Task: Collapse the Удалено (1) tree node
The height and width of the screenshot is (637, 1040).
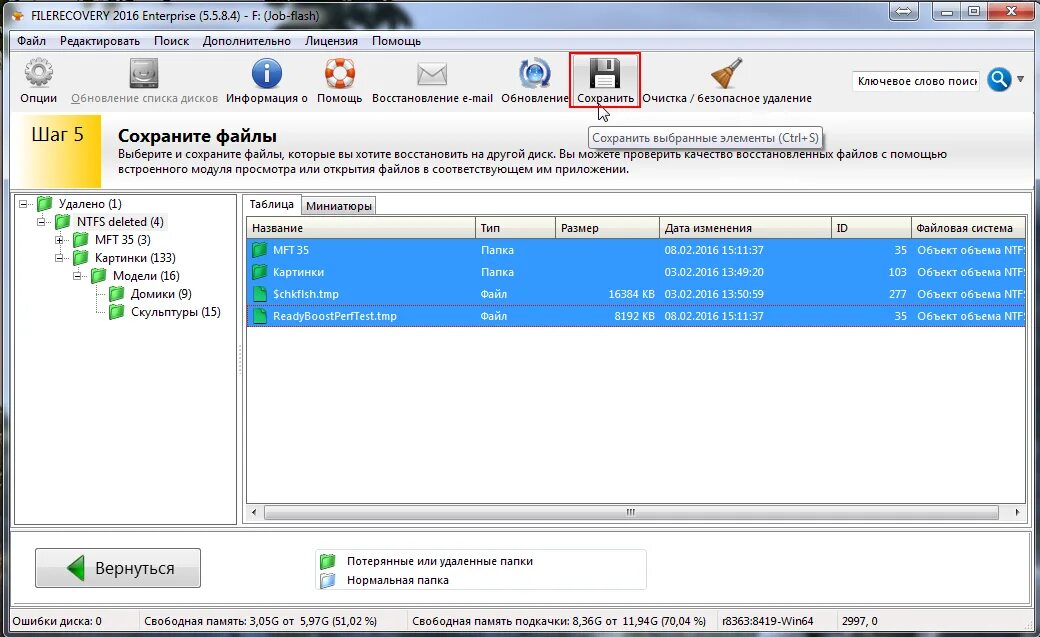Action: coord(23,204)
